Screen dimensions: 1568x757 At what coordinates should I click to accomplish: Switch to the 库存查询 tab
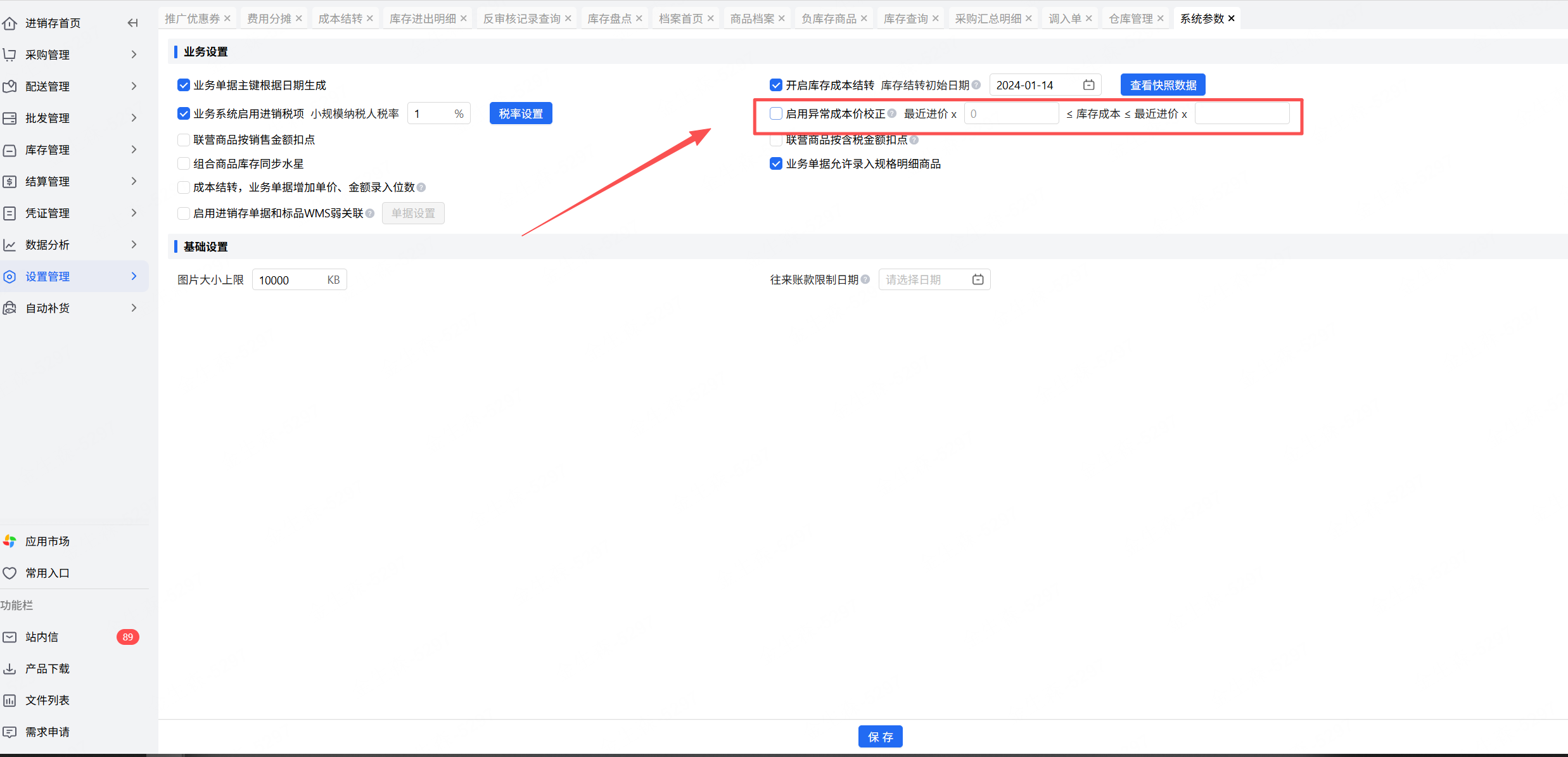905,18
